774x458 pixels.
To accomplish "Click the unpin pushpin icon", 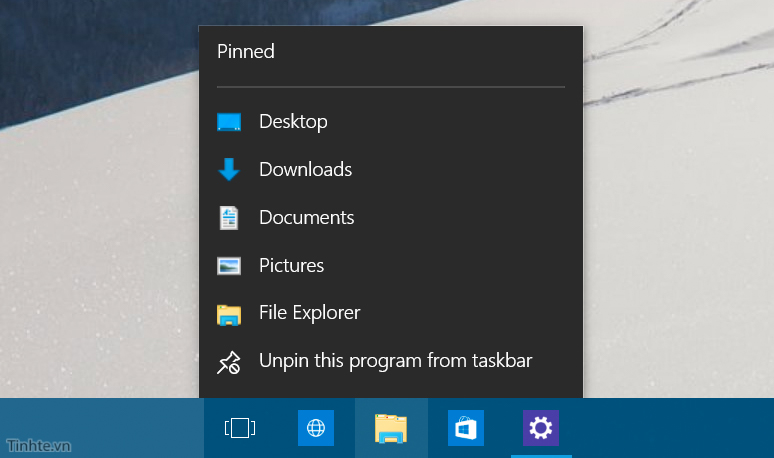I will pos(229,362).
